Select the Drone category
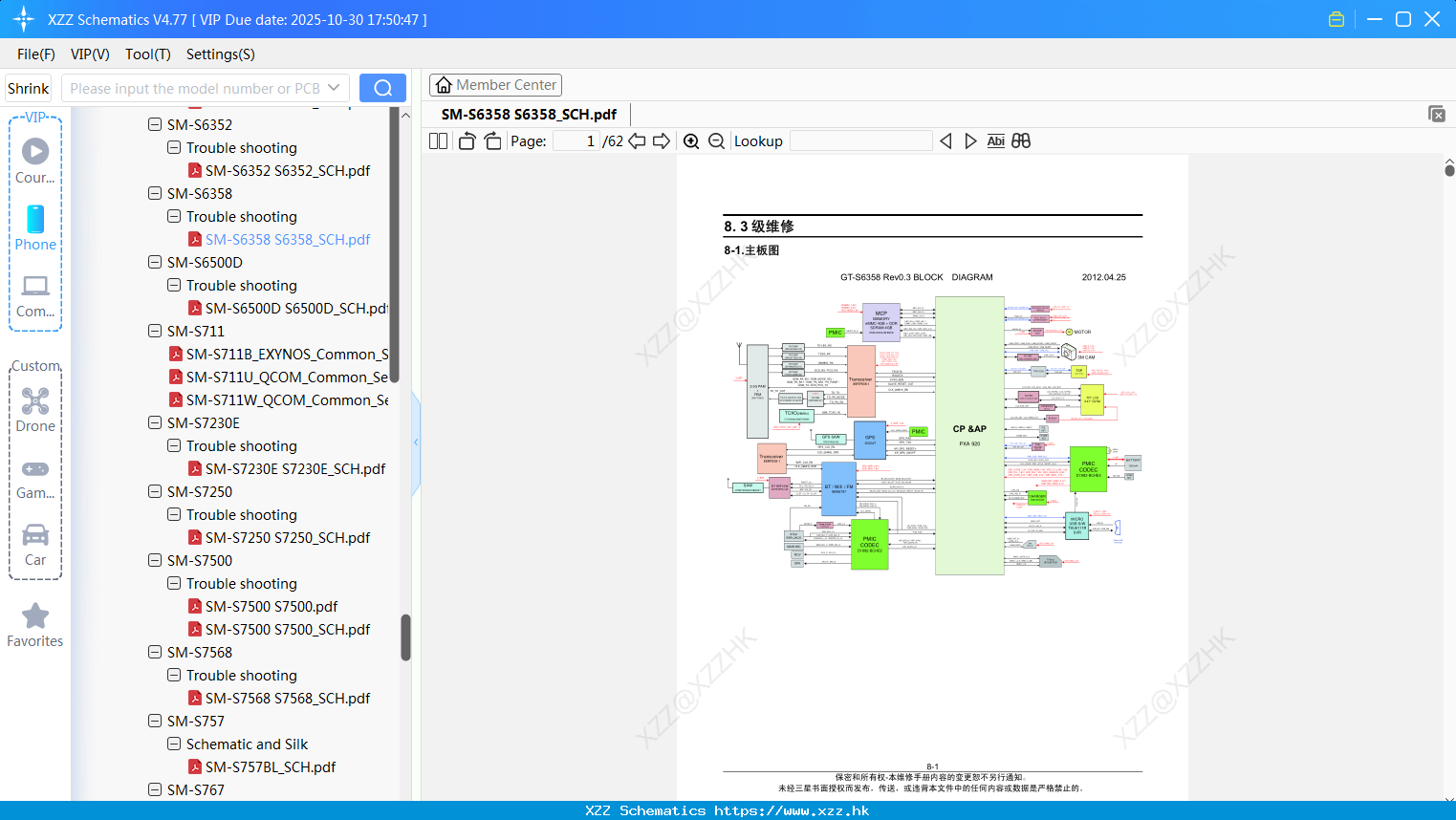Viewport: 1456px width, 820px height. pyautogui.click(x=35, y=410)
